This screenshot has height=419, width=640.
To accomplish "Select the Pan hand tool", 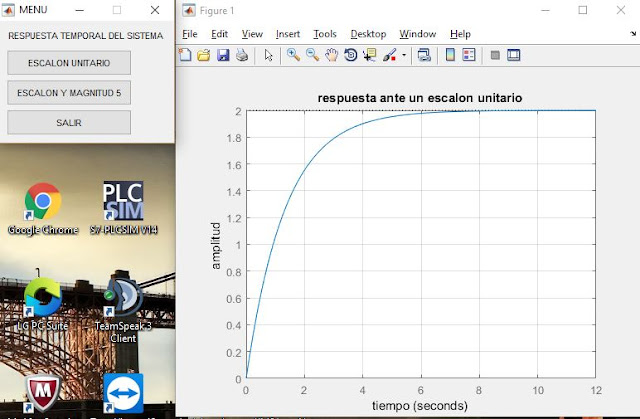I will tap(331, 55).
